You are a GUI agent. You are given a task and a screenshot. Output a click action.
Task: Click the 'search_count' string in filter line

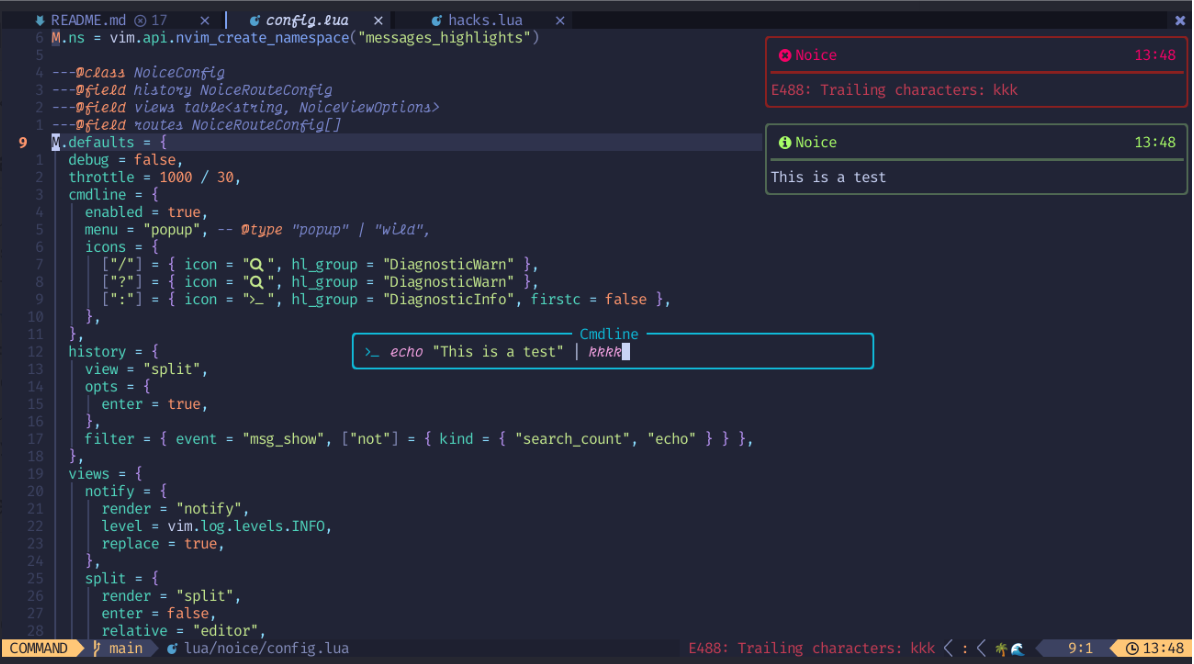click(x=572, y=439)
